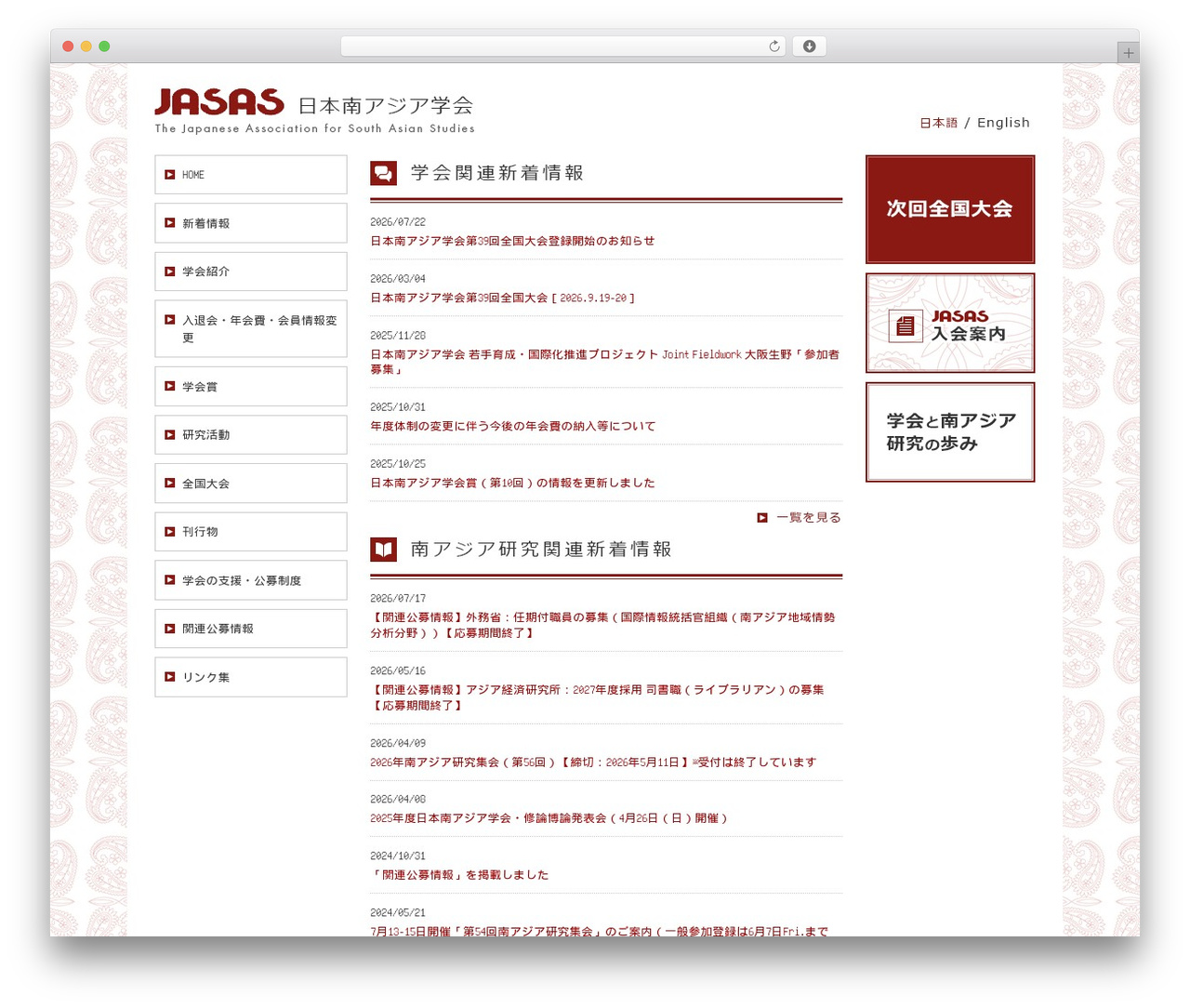This screenshot has width=1190, height=1008.
Task: Open 第39回全国大会［2026.9.19-20］ link
Action: [503, 298]
